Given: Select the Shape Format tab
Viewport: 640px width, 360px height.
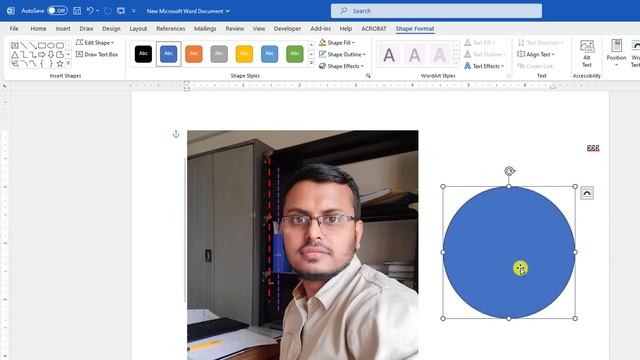Looking at the screenshot, I should point(415,29).
